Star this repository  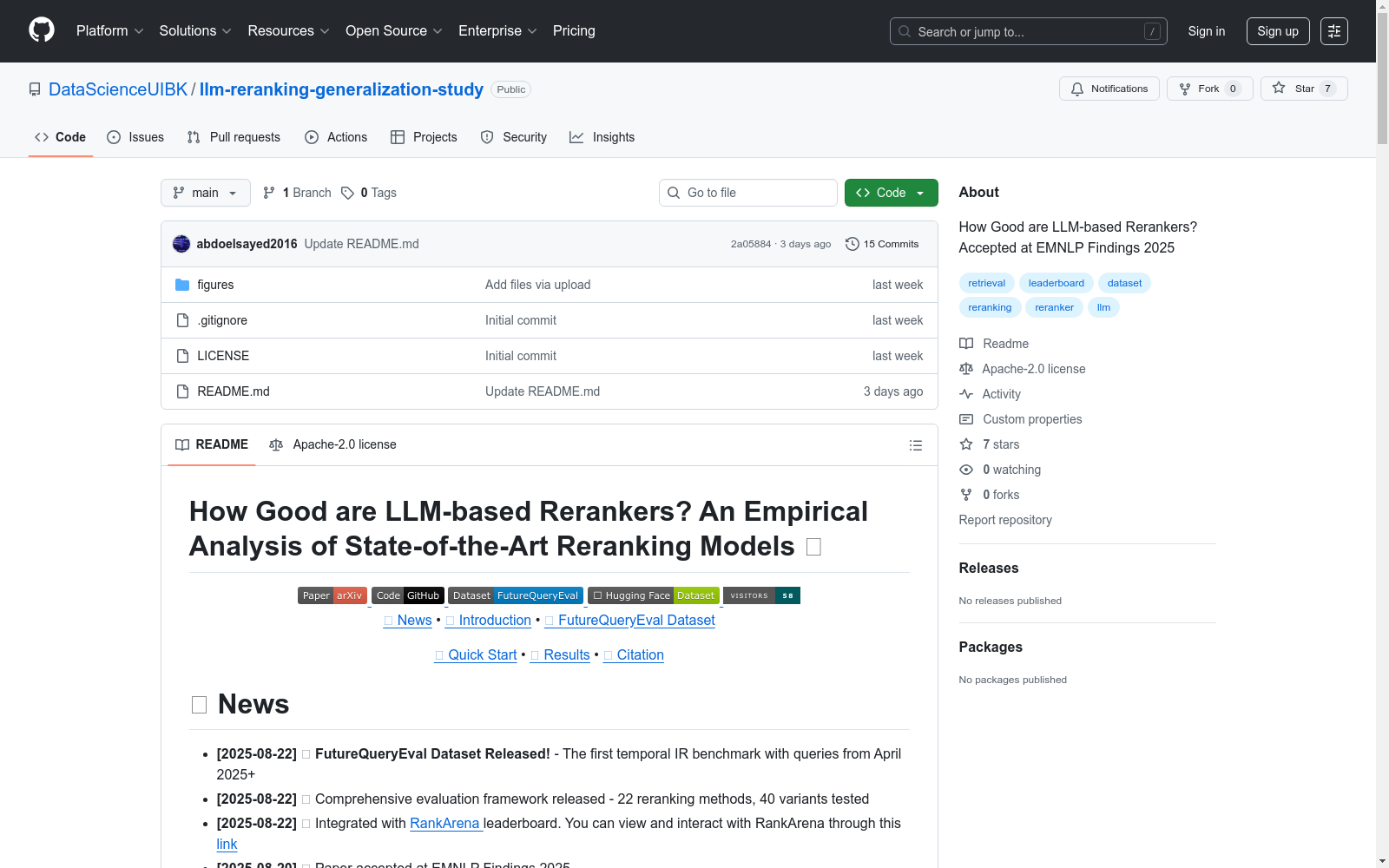(1304, 89)
